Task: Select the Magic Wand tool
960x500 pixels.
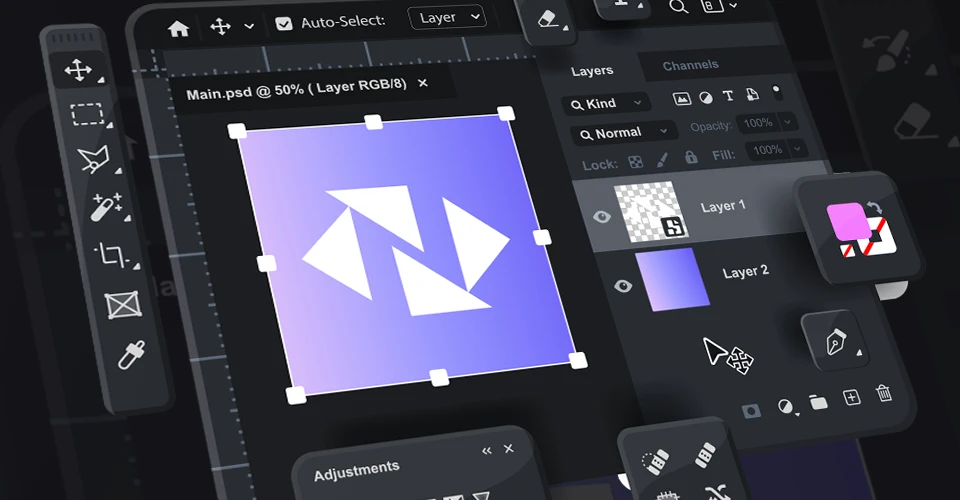Action: click(x=105, y=207)
